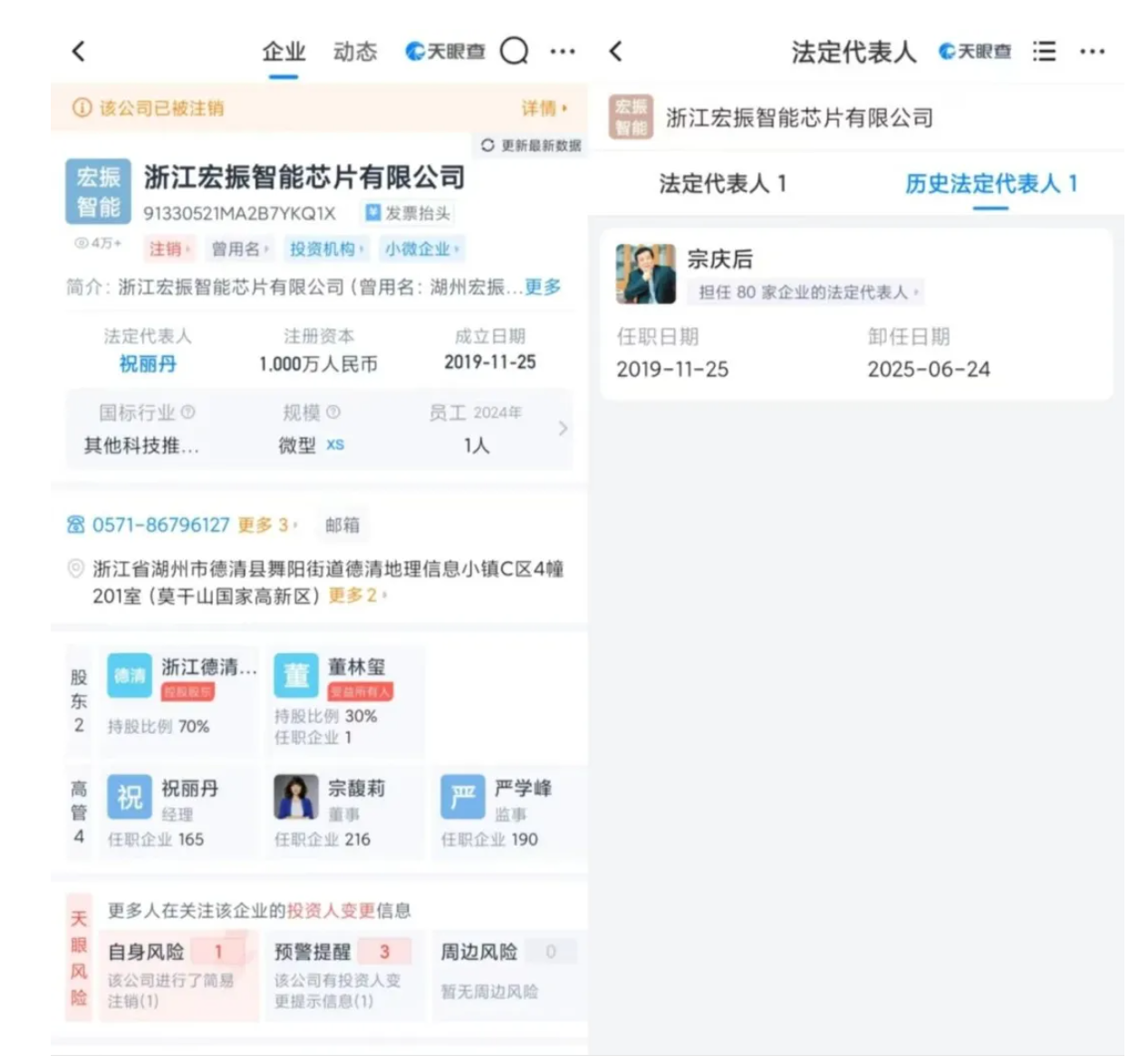The image size is (1138, 1064).
Task: Tap the help icon beside 规模
Action: (333, 412)
